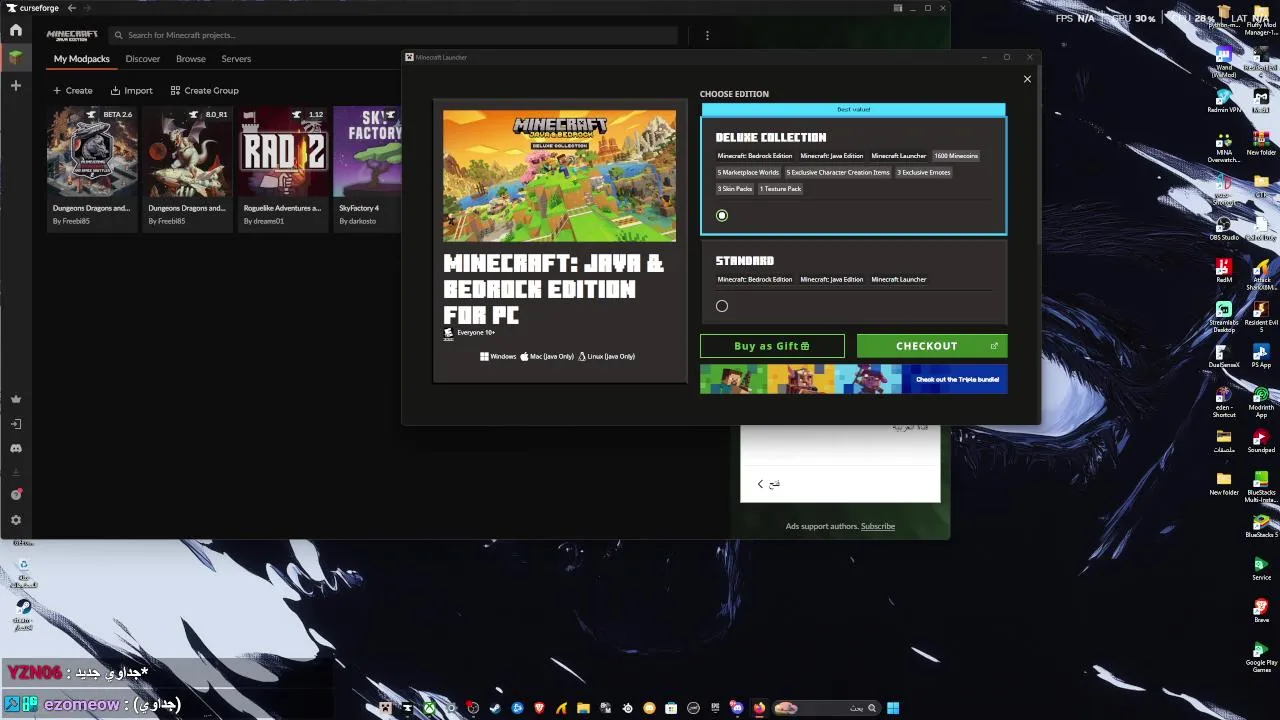Open the CurseForge settings gear icon

click(15, 520)
